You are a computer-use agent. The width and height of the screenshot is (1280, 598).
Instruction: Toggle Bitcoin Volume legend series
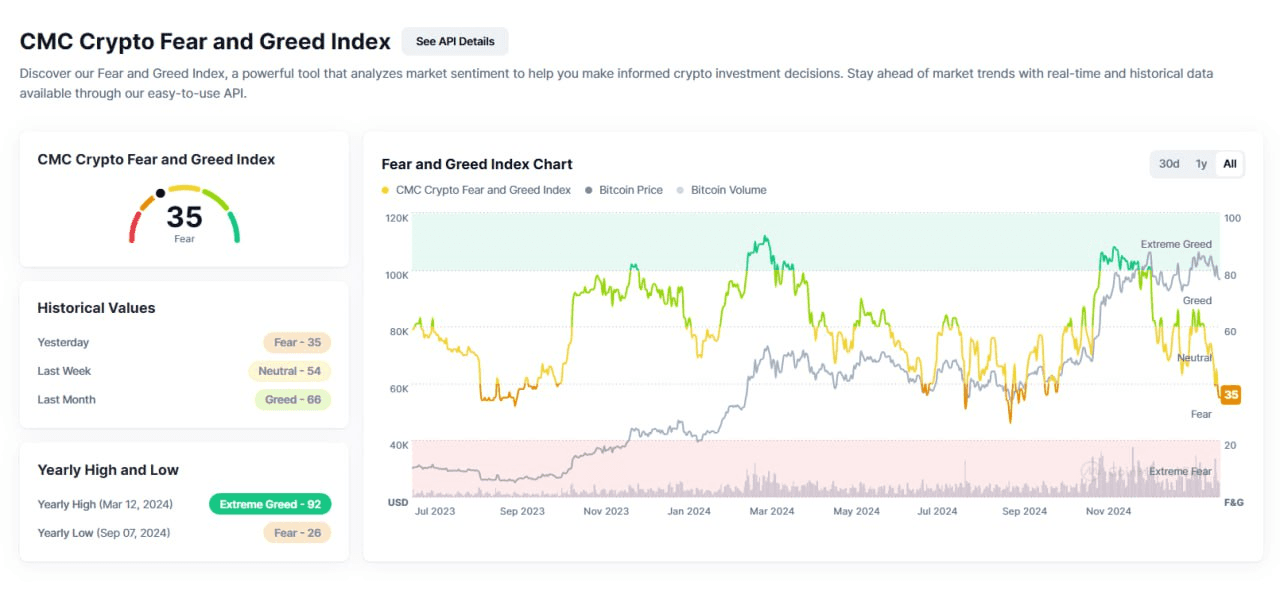pos(728,190)
